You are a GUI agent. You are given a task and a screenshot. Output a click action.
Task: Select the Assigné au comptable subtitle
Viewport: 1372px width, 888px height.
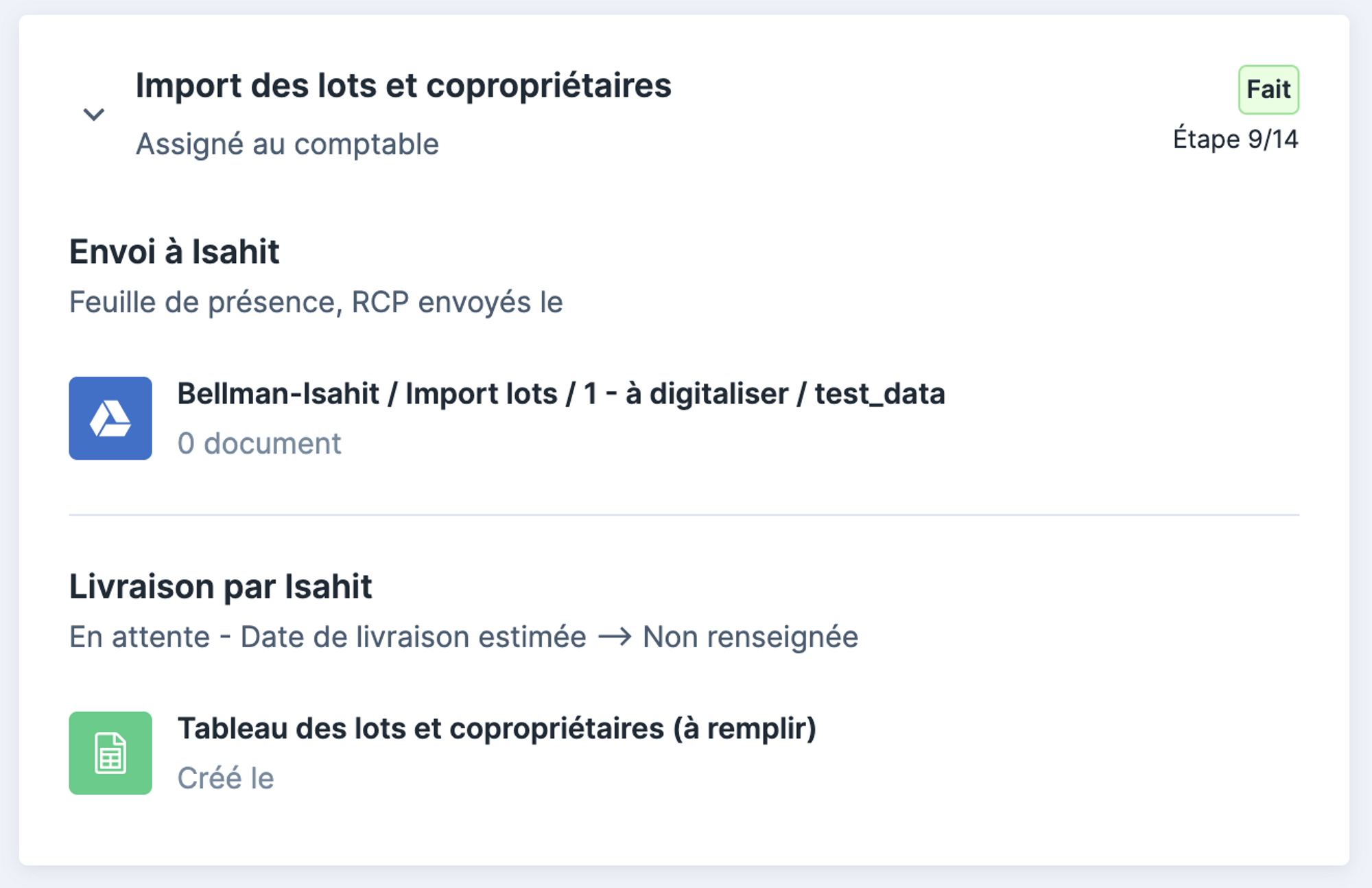287,144
